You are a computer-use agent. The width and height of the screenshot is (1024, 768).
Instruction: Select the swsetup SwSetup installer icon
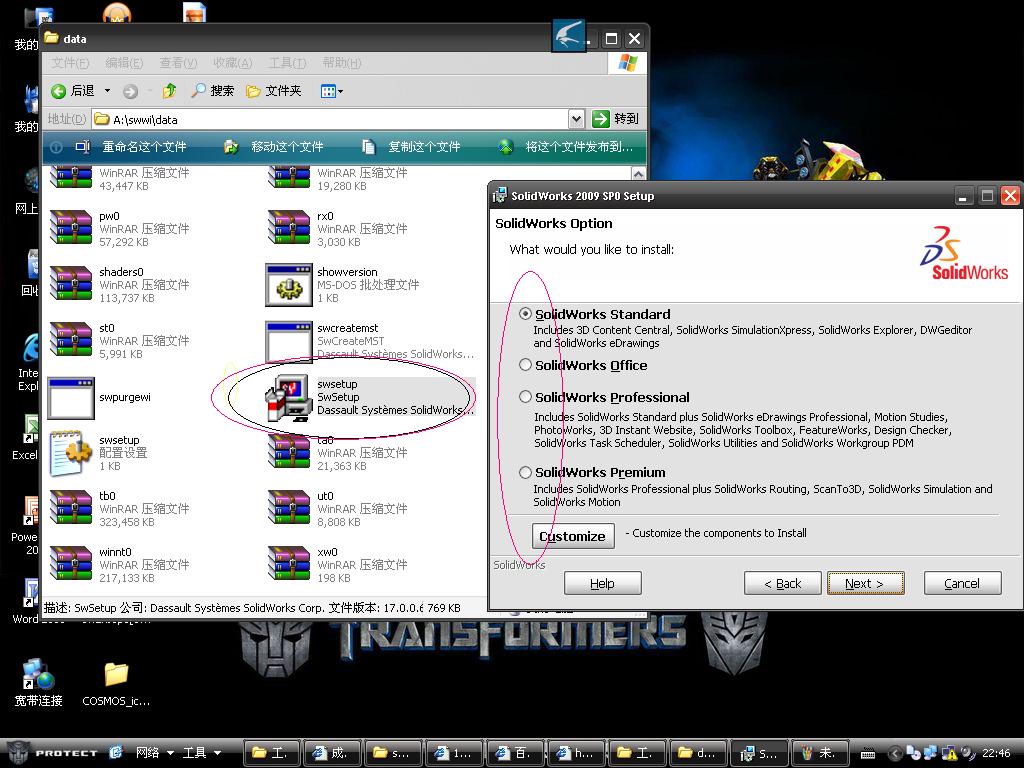[x=289, y=398]
